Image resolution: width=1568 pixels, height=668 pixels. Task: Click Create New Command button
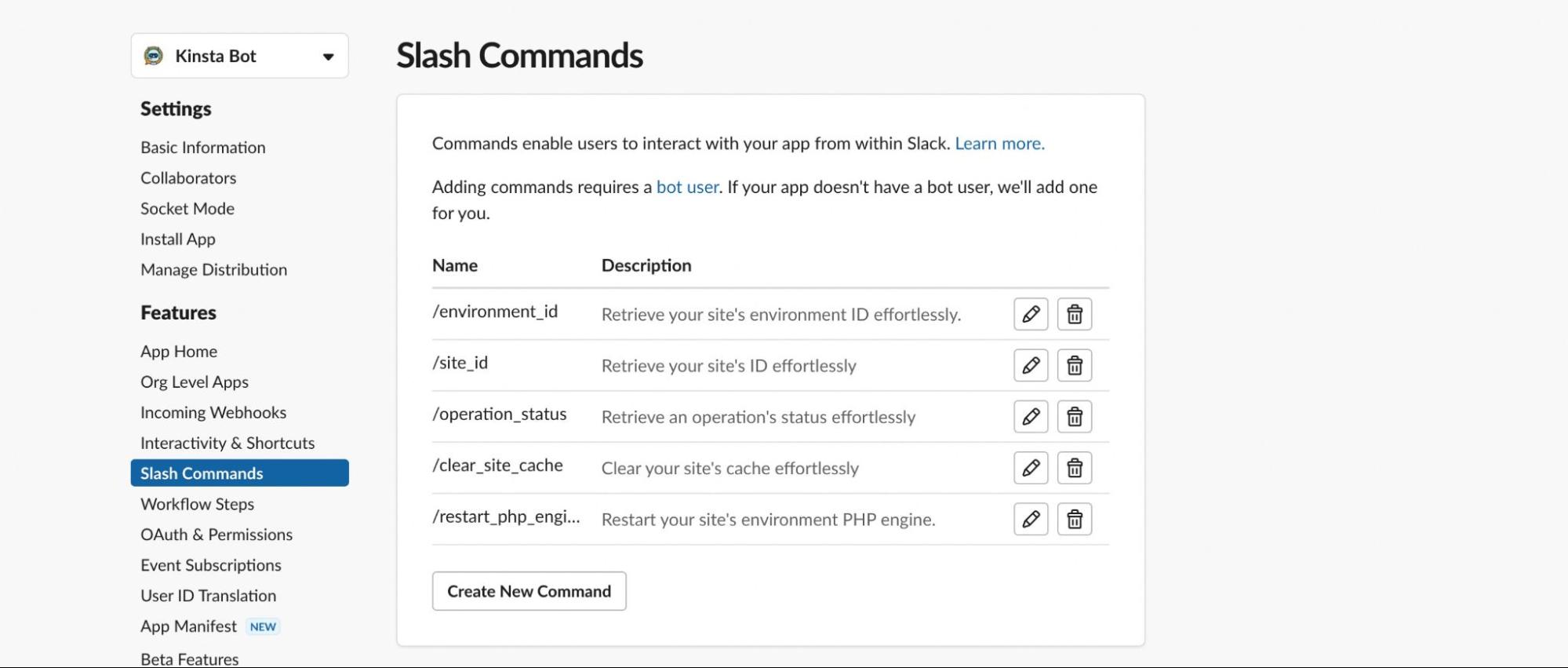(529, 591)
